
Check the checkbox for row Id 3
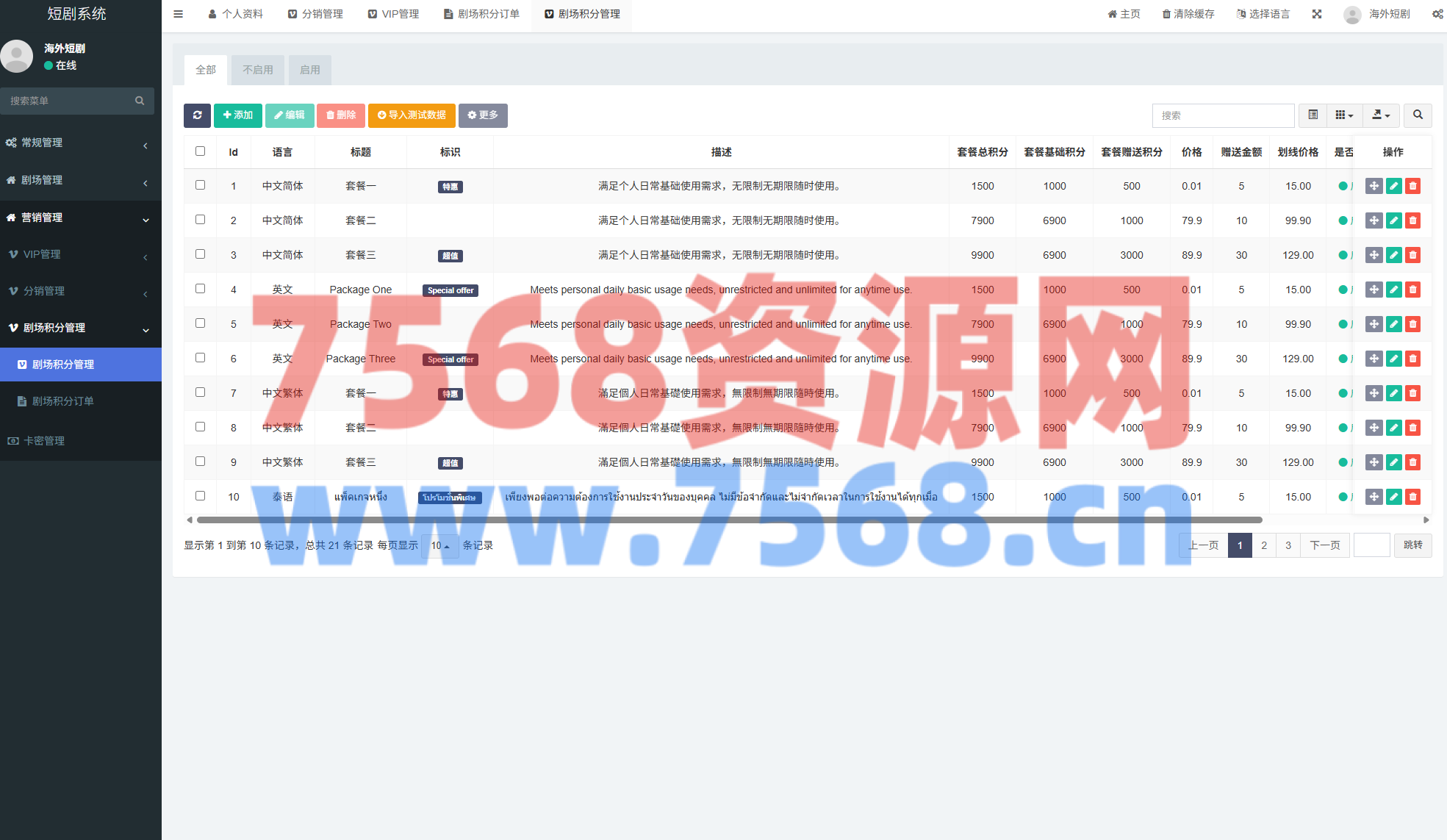click(x=200, y=254)
